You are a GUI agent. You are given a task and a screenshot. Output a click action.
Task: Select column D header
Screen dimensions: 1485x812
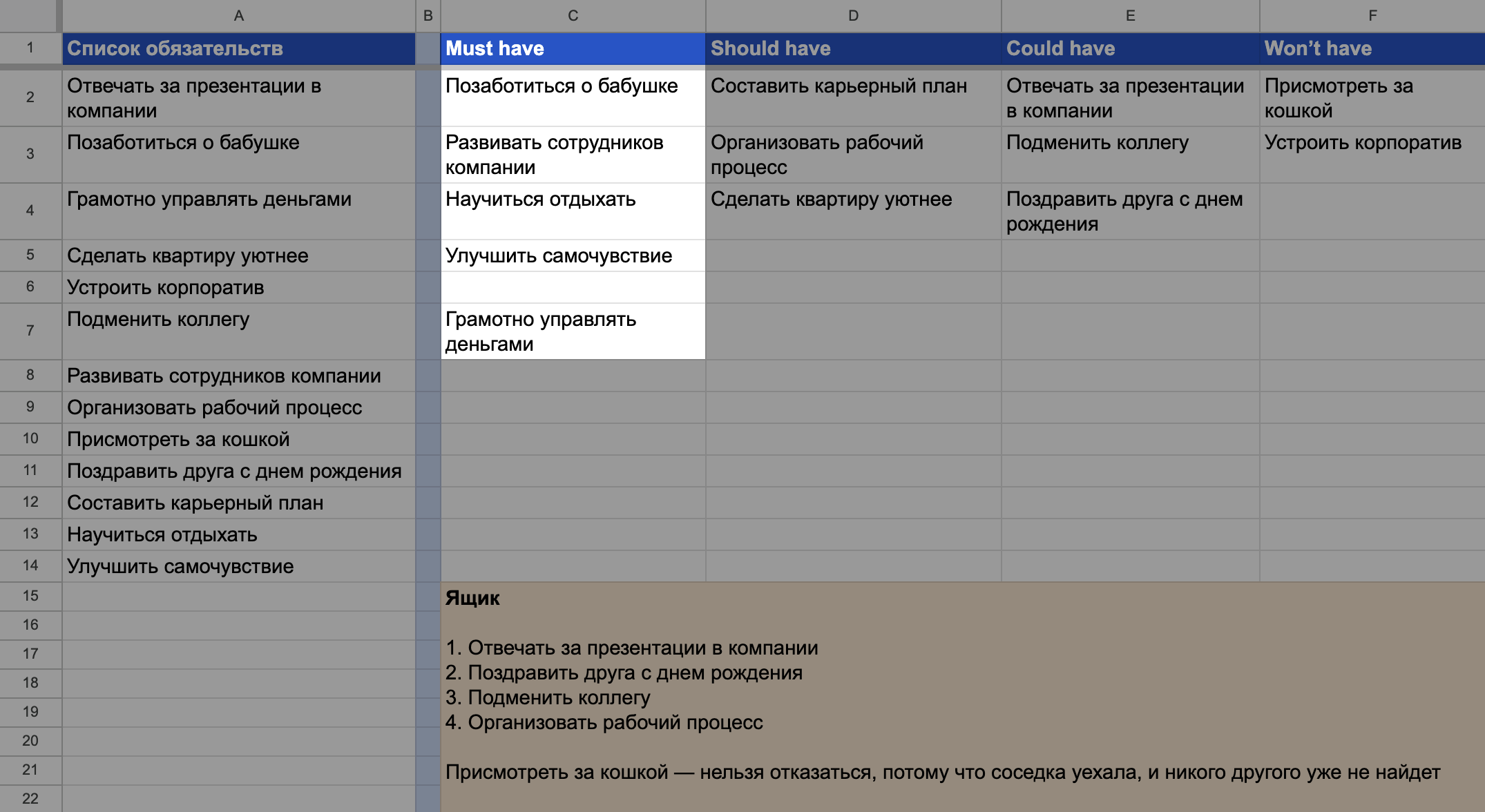click(854, 15)
